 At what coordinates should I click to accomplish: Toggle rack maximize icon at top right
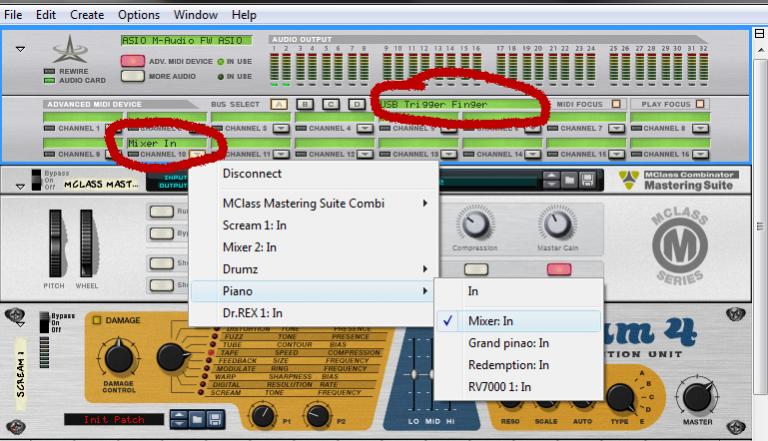pyautogui.click(x=759, y=33)
